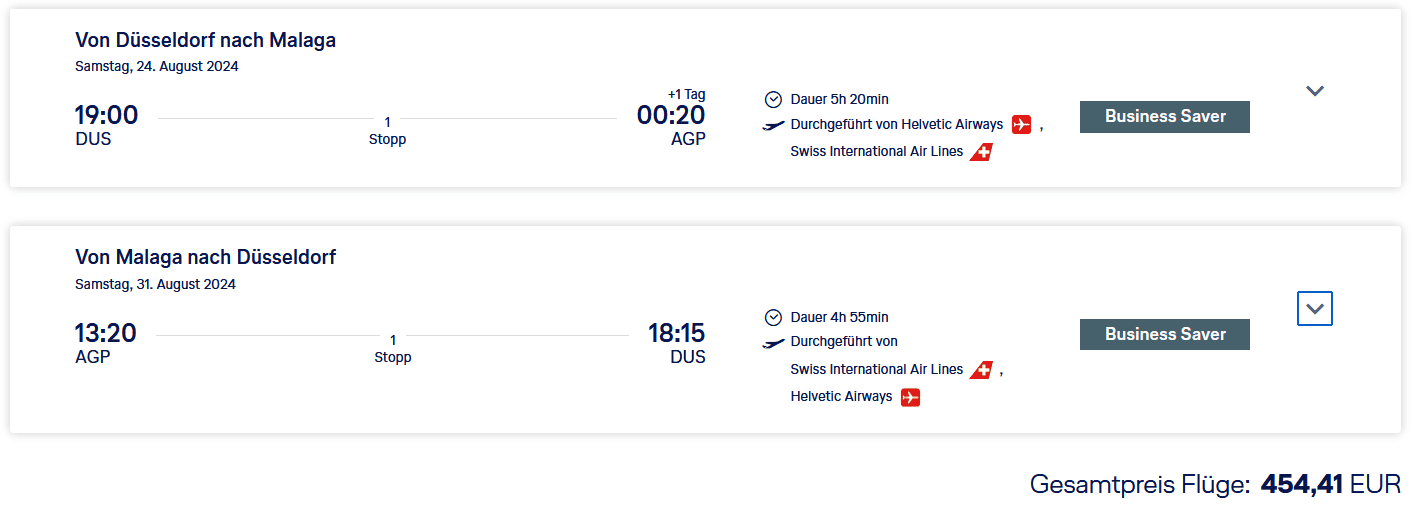Show the 1 Stopp info for the outbound flight
Screen dimensions: 1411x505
coord(387,130)
